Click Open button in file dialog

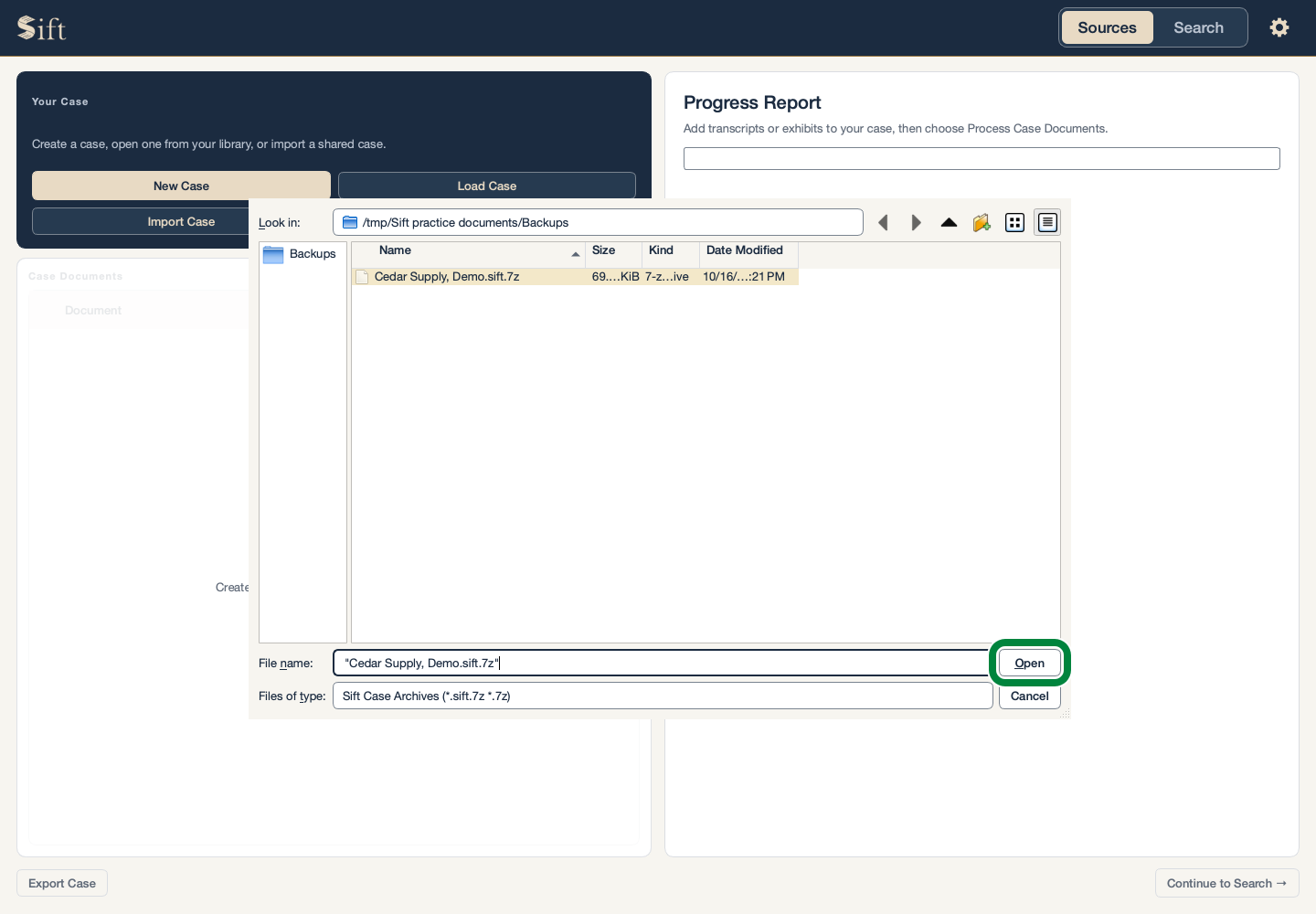(1030, 663)
